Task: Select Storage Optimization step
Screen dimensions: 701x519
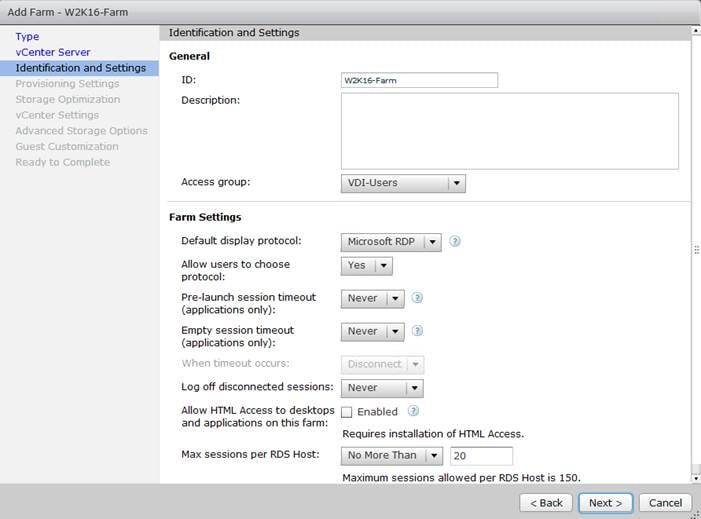Action: click(68, 99)
